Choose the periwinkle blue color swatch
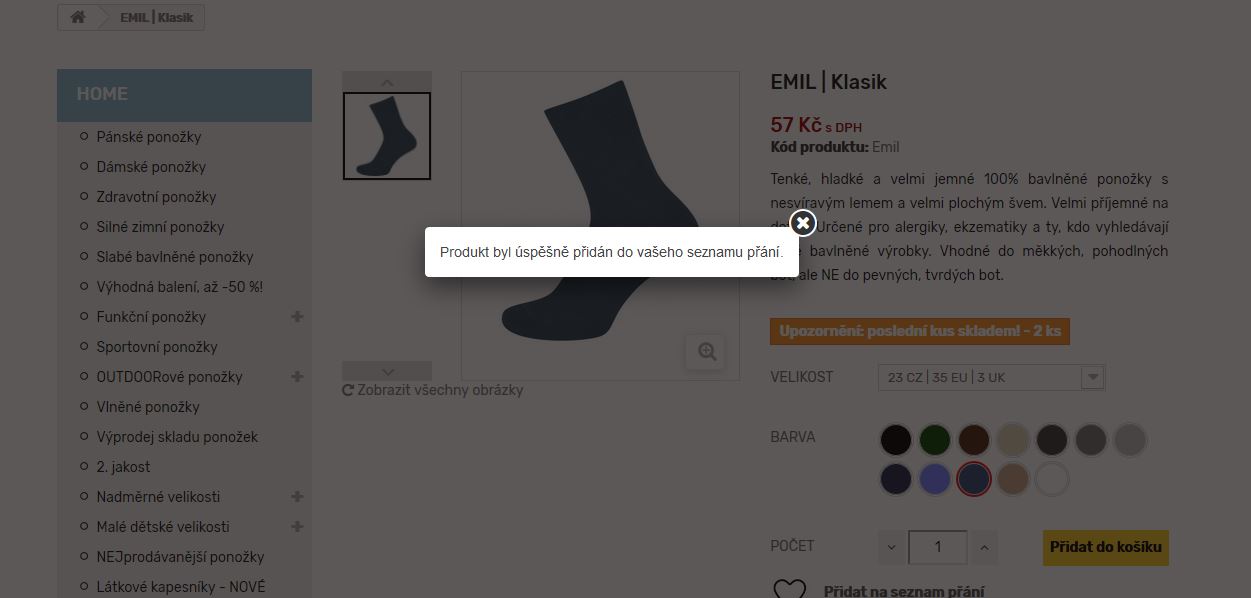 coord(935,479)
